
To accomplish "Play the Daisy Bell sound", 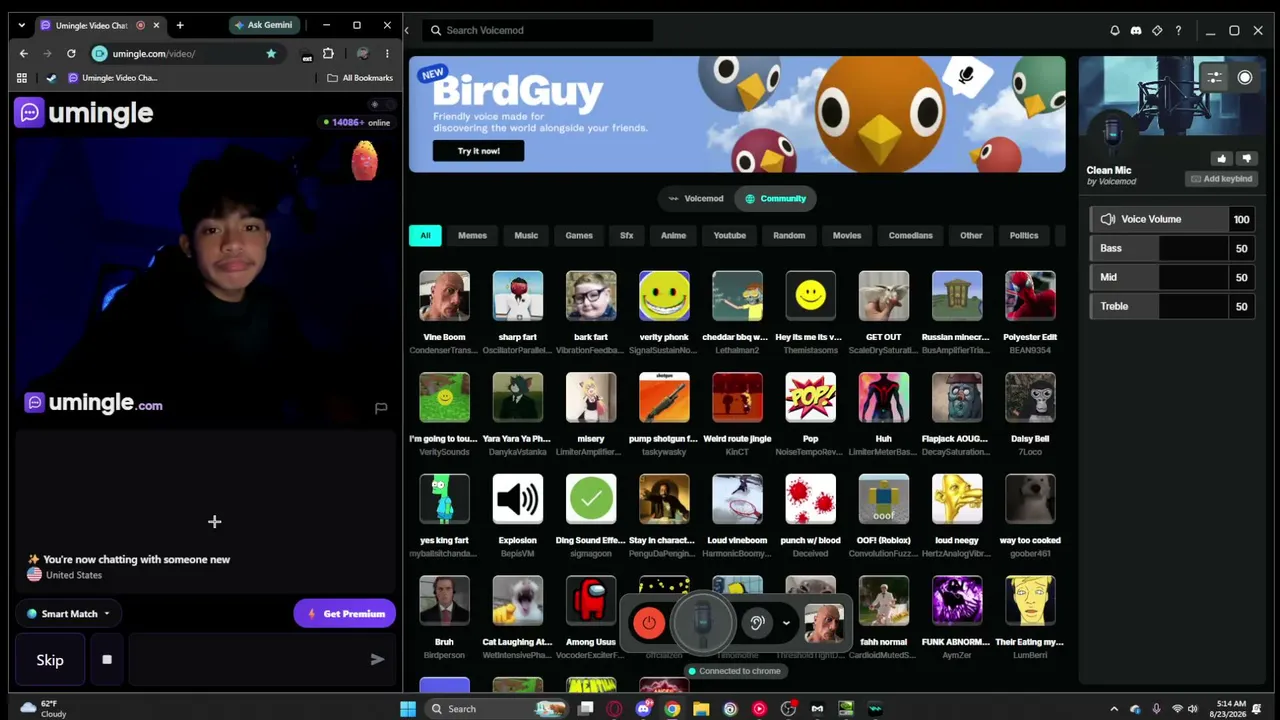I will pyautogui.click(x=1030, y=398).
